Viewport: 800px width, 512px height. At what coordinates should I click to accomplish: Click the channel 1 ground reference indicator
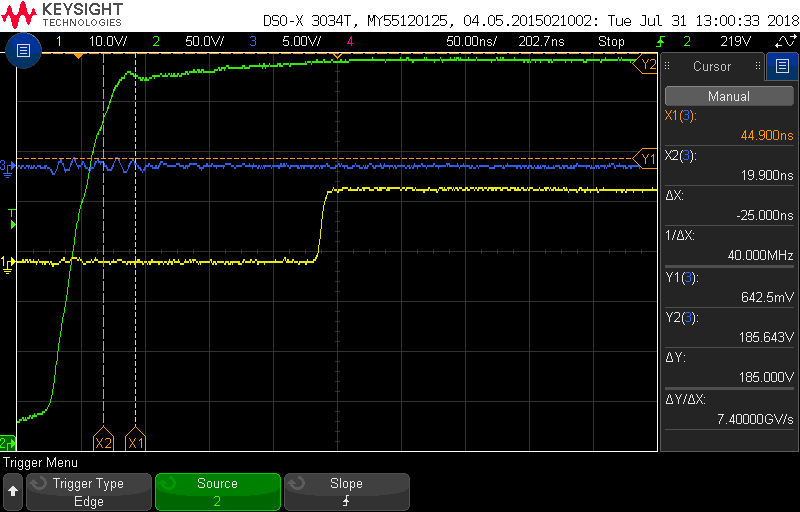7,264
